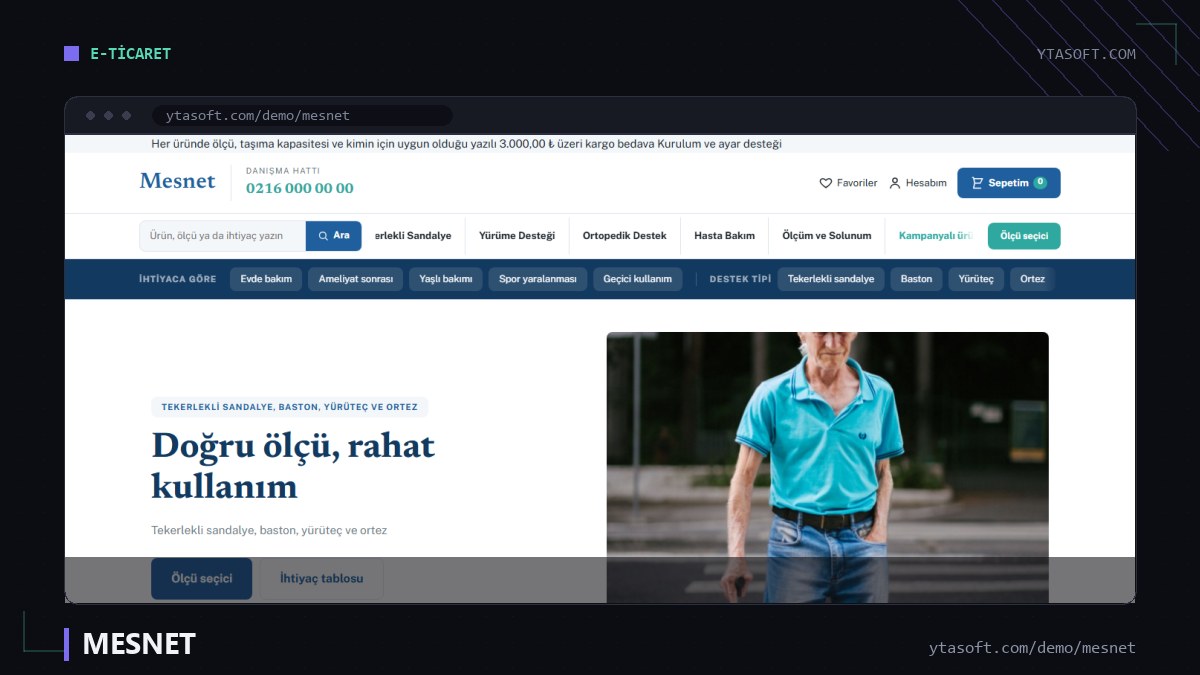Click the green Ölçü seçici button in navbar
The width and height of the screenshot is (1200, 675).
pos(1024,236)
